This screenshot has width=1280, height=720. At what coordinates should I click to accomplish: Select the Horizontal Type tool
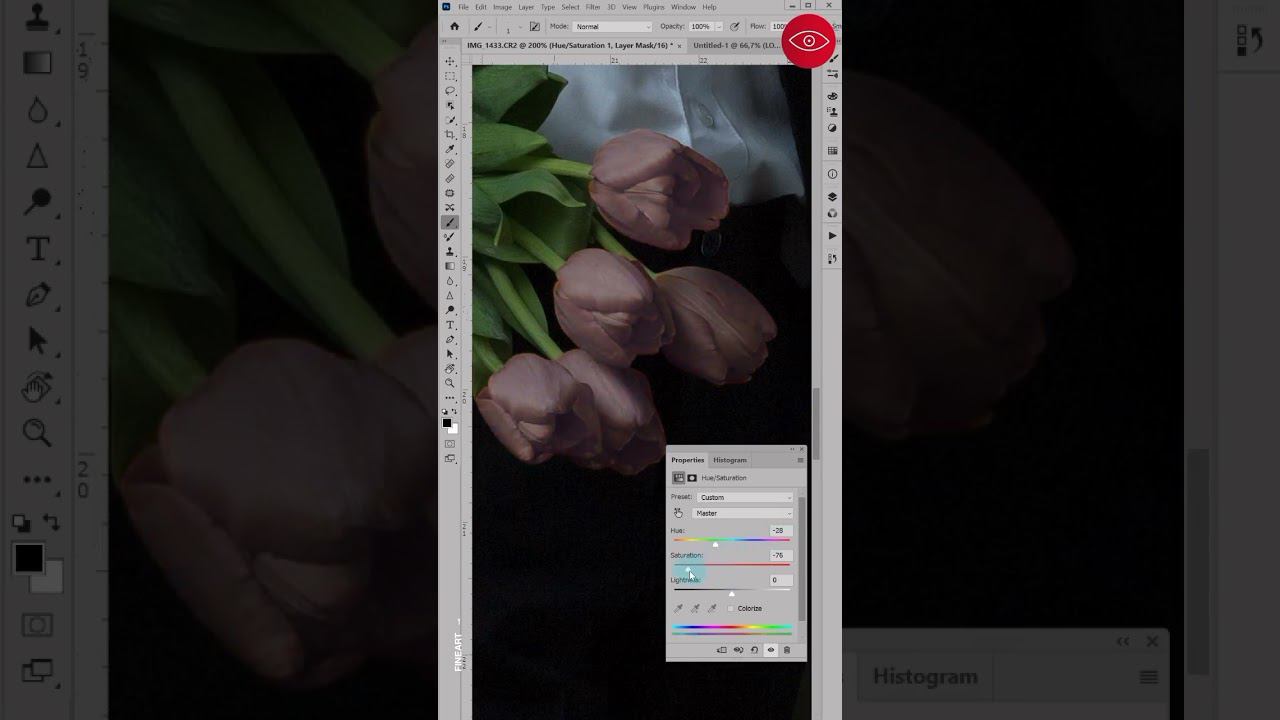[450, 325]
